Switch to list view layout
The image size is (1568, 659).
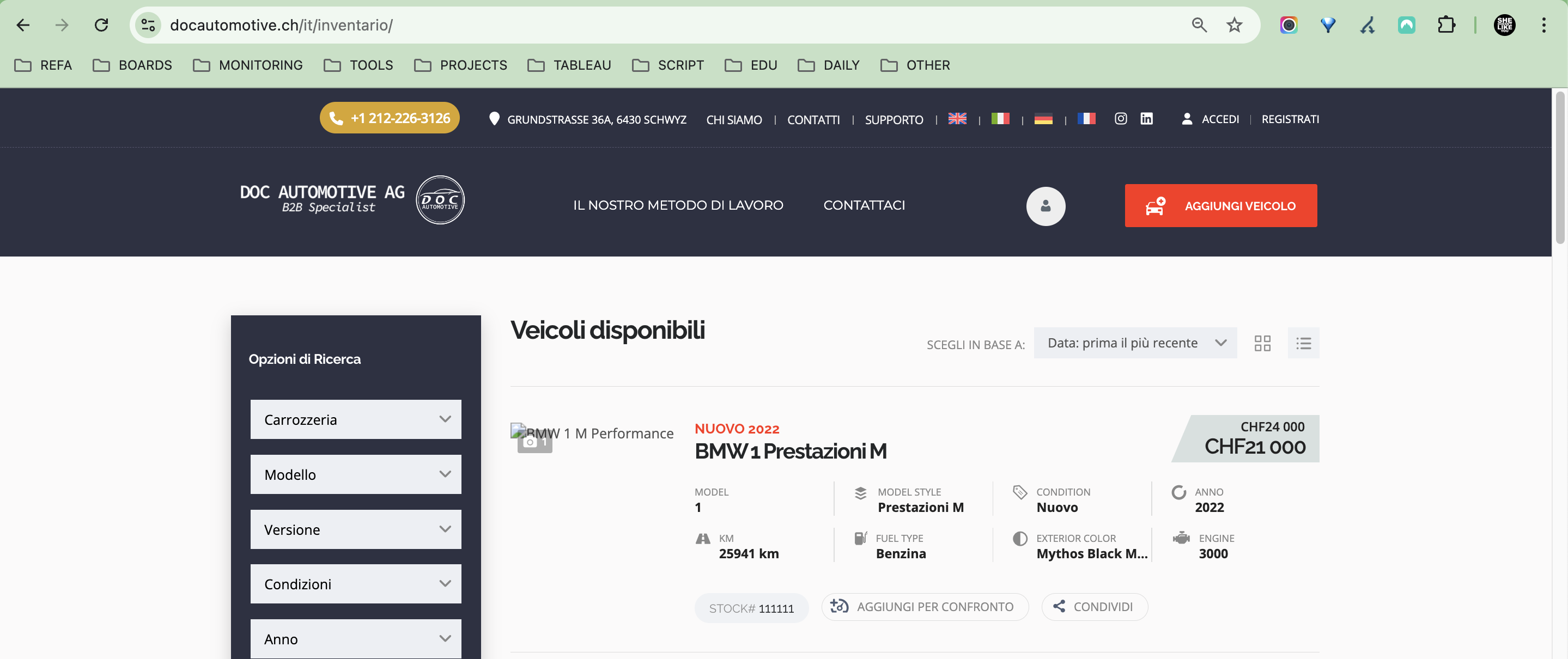[1303, 343]
